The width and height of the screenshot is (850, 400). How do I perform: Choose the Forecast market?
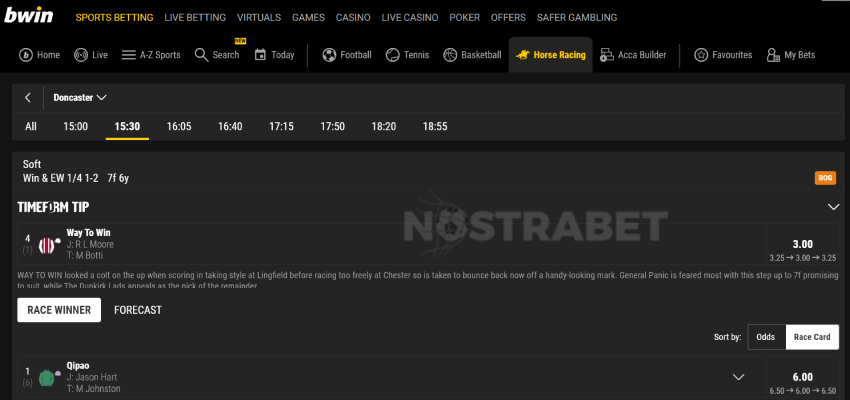pyautogui.click(x=138, y=310)
